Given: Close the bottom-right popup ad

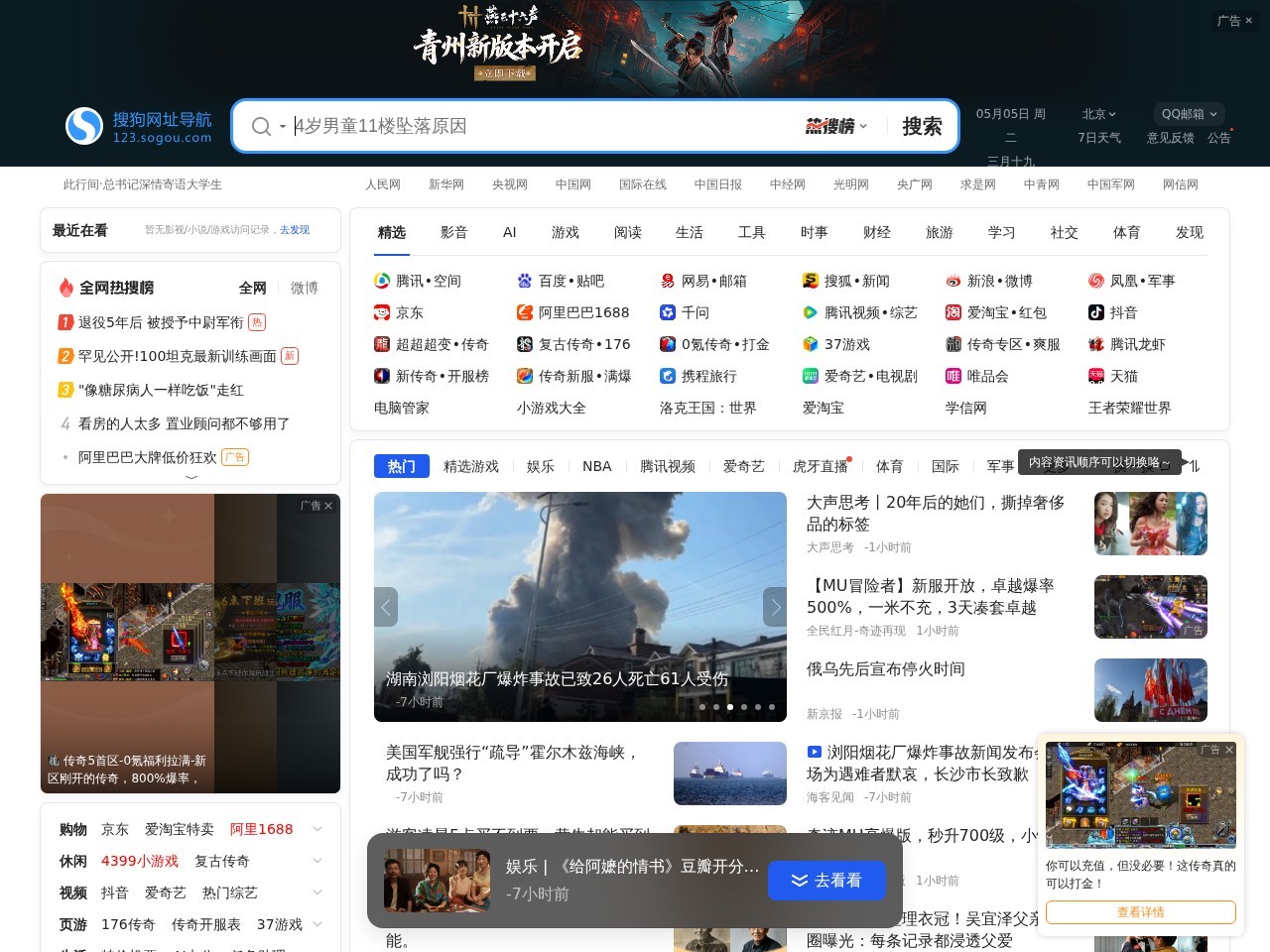Looking at the screenshot, I should tap(1229, 750).
